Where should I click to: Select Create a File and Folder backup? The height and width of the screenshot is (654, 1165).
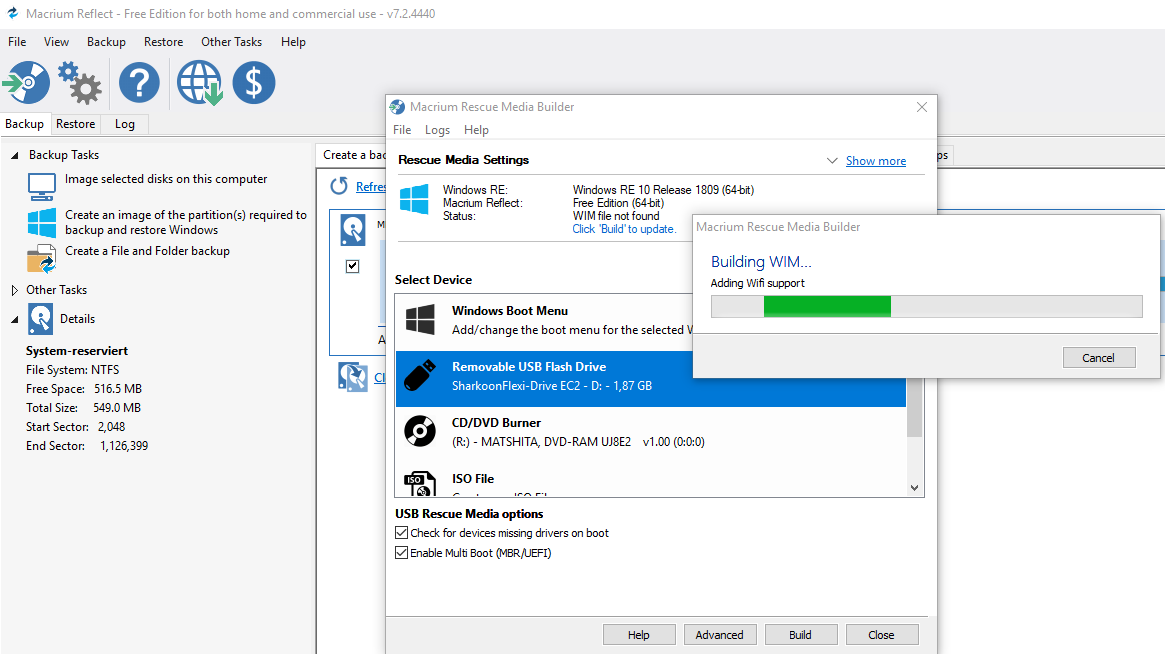[147, 251]
